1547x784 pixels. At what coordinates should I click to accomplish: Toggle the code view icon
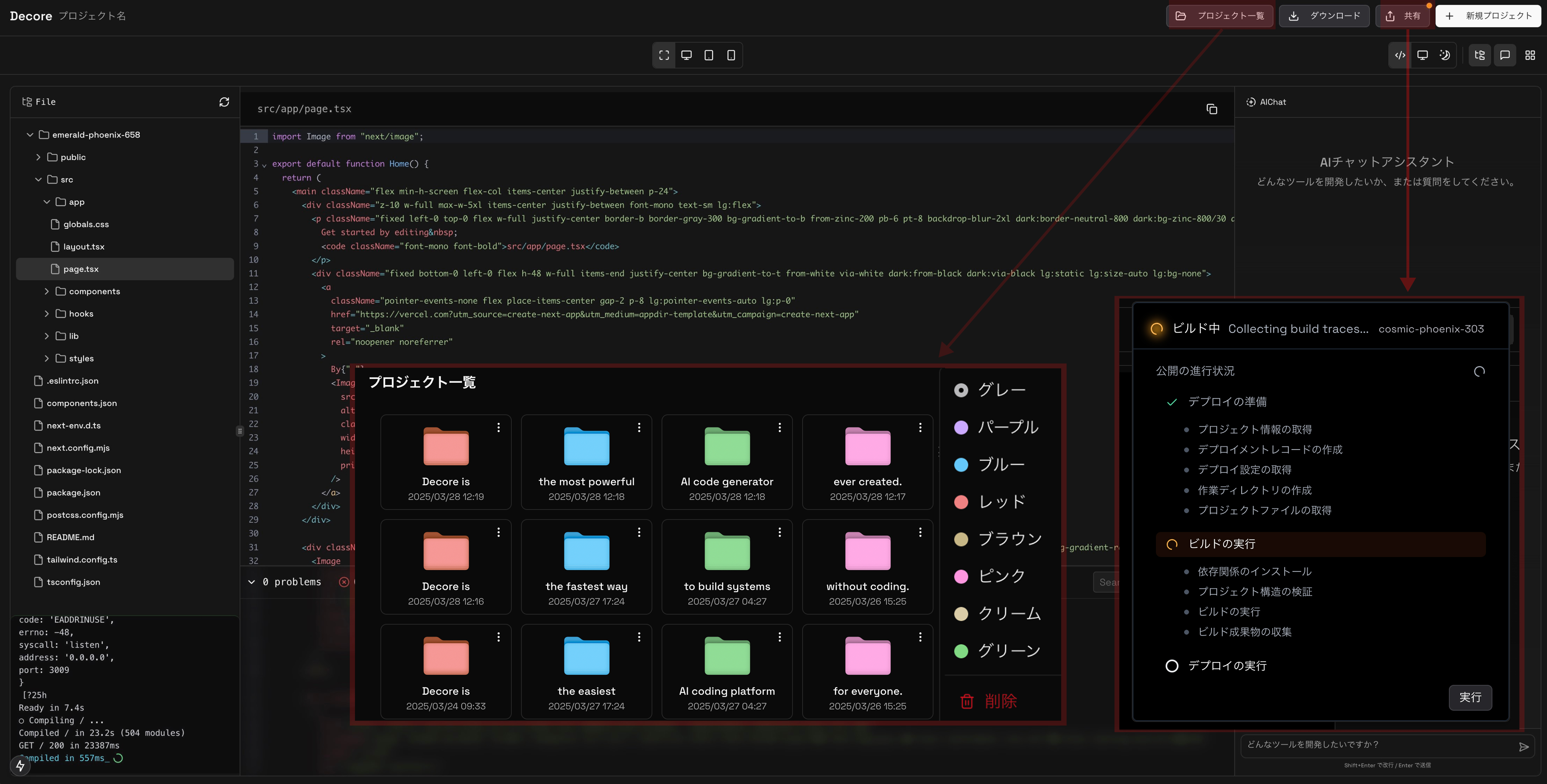click(1400, 55)
